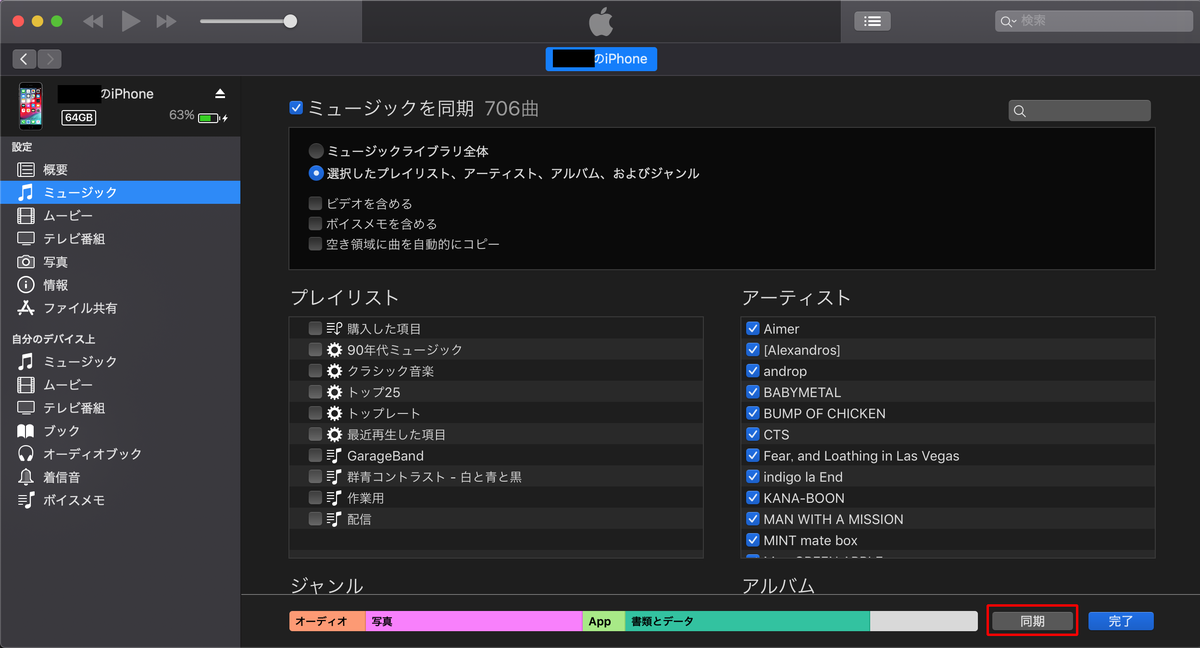
Task: Open the search filter dropdown
Action: (1012, 21)
